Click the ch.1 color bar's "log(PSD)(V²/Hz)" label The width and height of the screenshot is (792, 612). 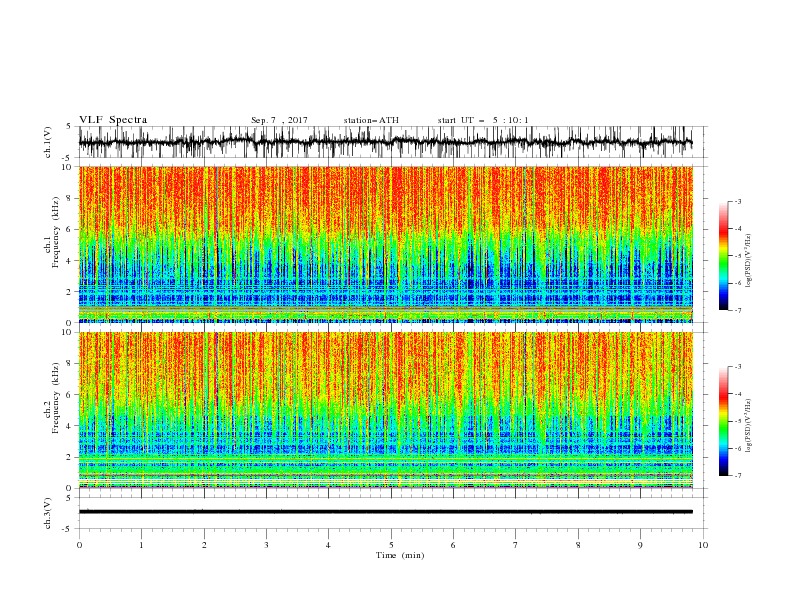click(x=749, y=261)
